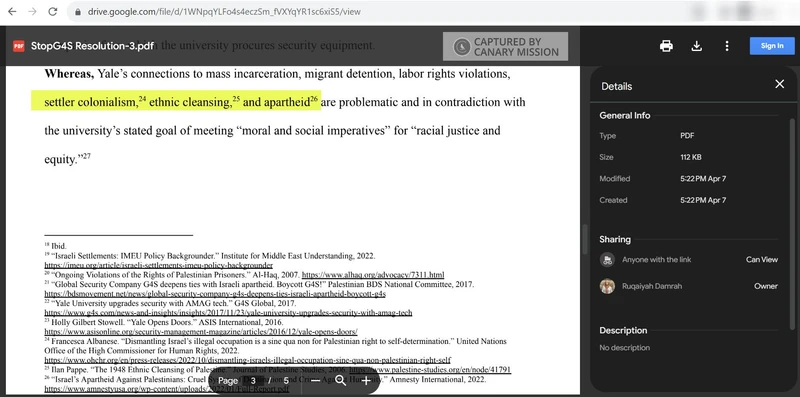The height and width of the screenshot is (397, 800).
Task: Open the three-dot more actions menu
Action: 727,46
